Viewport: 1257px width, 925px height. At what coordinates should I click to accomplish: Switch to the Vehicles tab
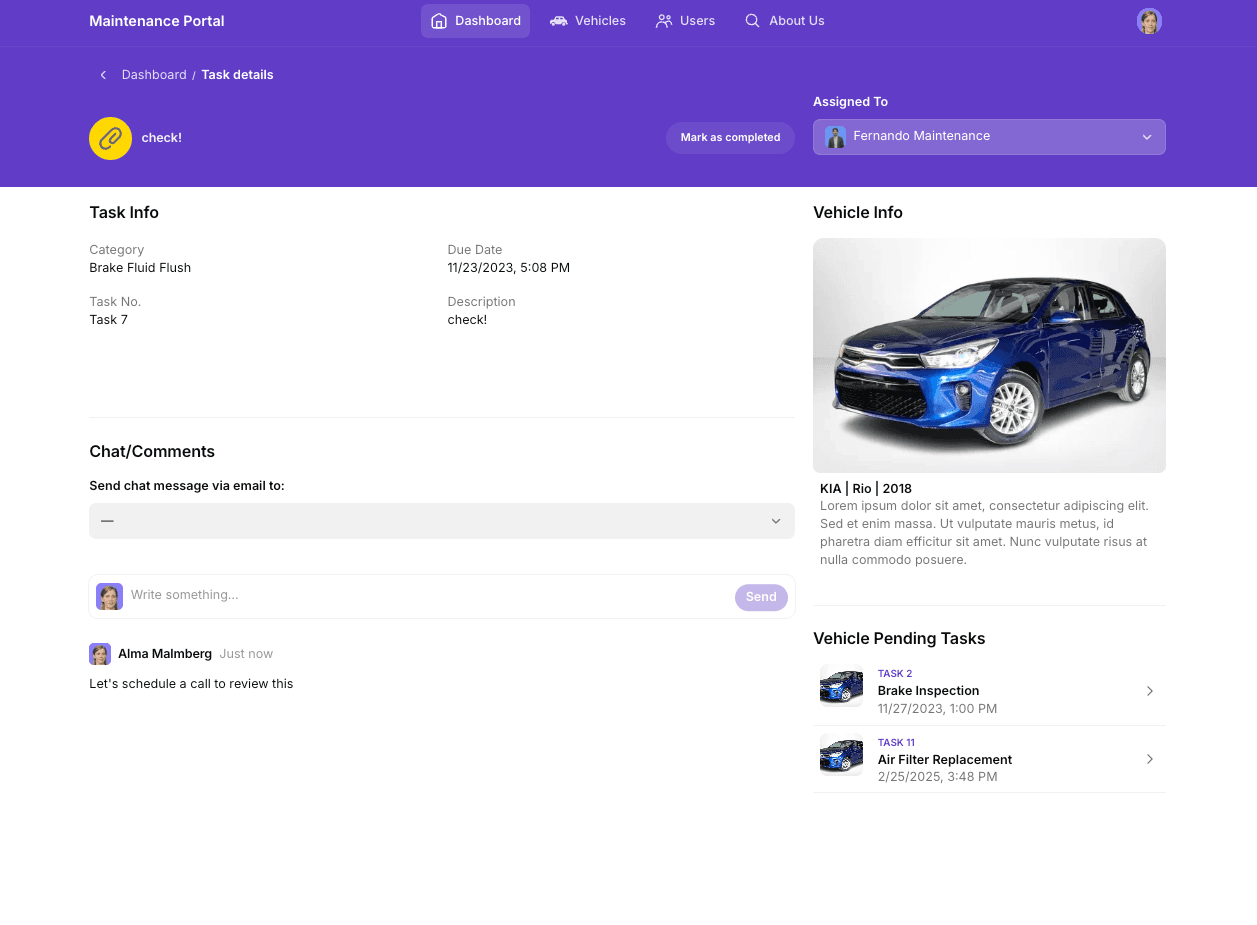point(598,20)
